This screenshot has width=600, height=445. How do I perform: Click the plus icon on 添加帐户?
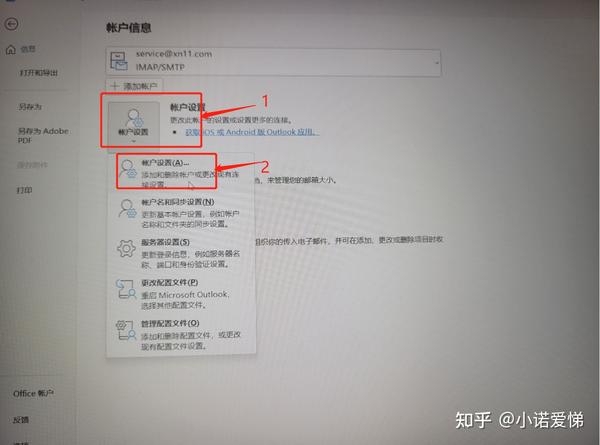[x=115, y=86]
